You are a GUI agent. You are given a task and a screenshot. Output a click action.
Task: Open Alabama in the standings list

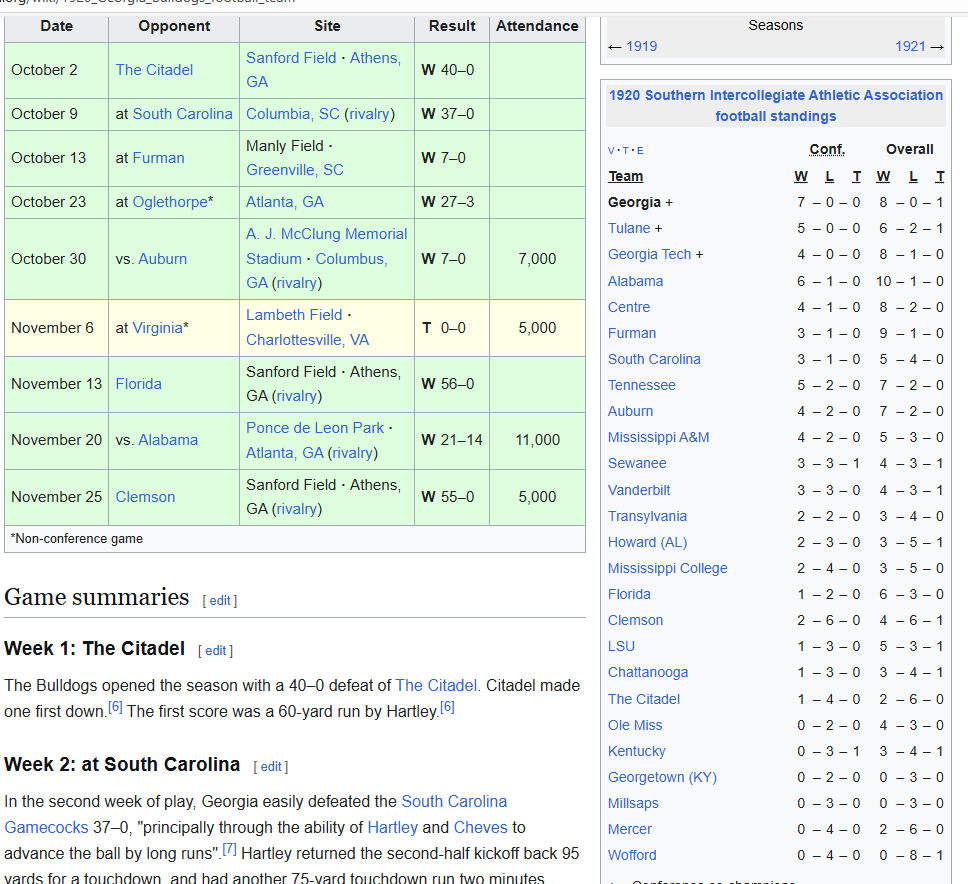click(635, 281)
